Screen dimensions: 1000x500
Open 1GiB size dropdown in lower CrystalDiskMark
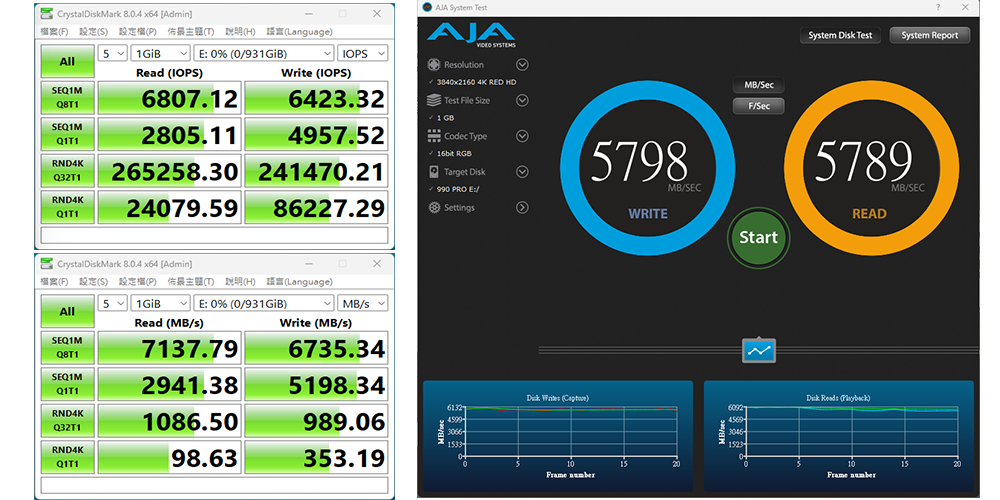point(160,304)
